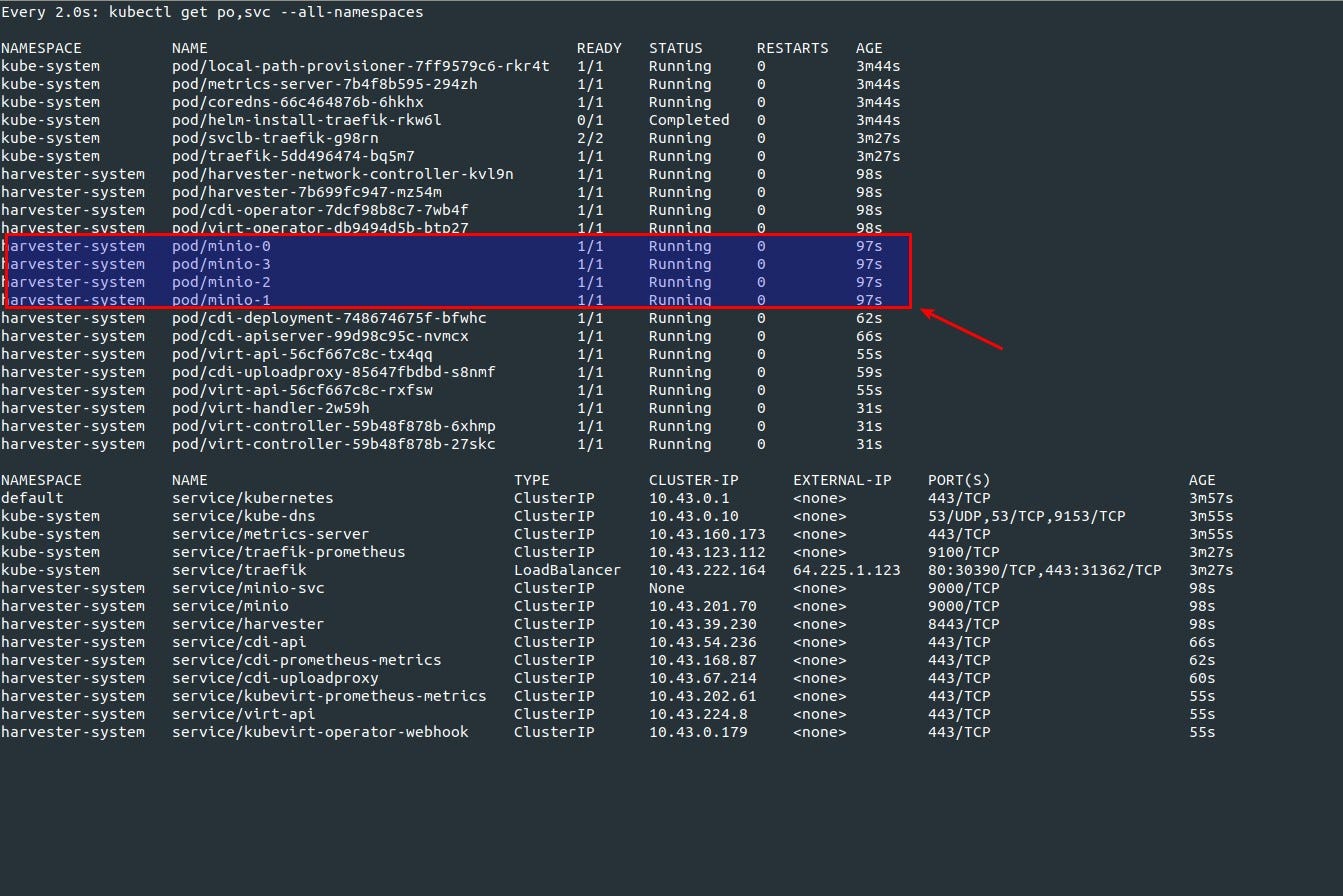Select pod/virt-handler-2w59h

click(270, 408)
